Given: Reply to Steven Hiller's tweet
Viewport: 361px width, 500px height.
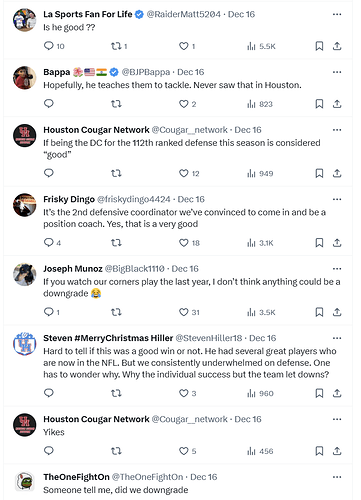Looking at the screenshot, I should tap(49, 393).
